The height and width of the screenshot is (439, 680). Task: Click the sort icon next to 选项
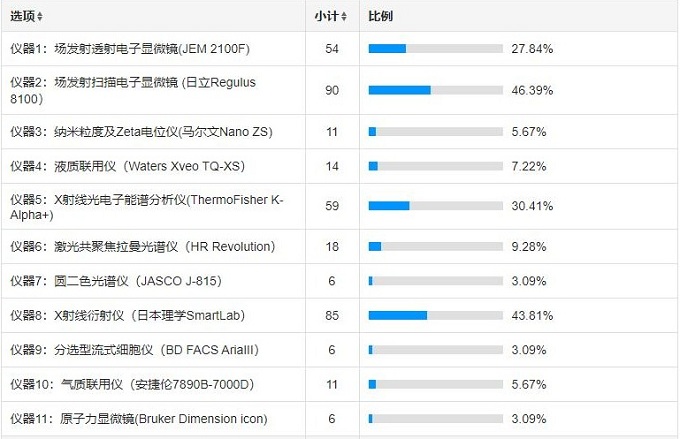tap(40, 17)
